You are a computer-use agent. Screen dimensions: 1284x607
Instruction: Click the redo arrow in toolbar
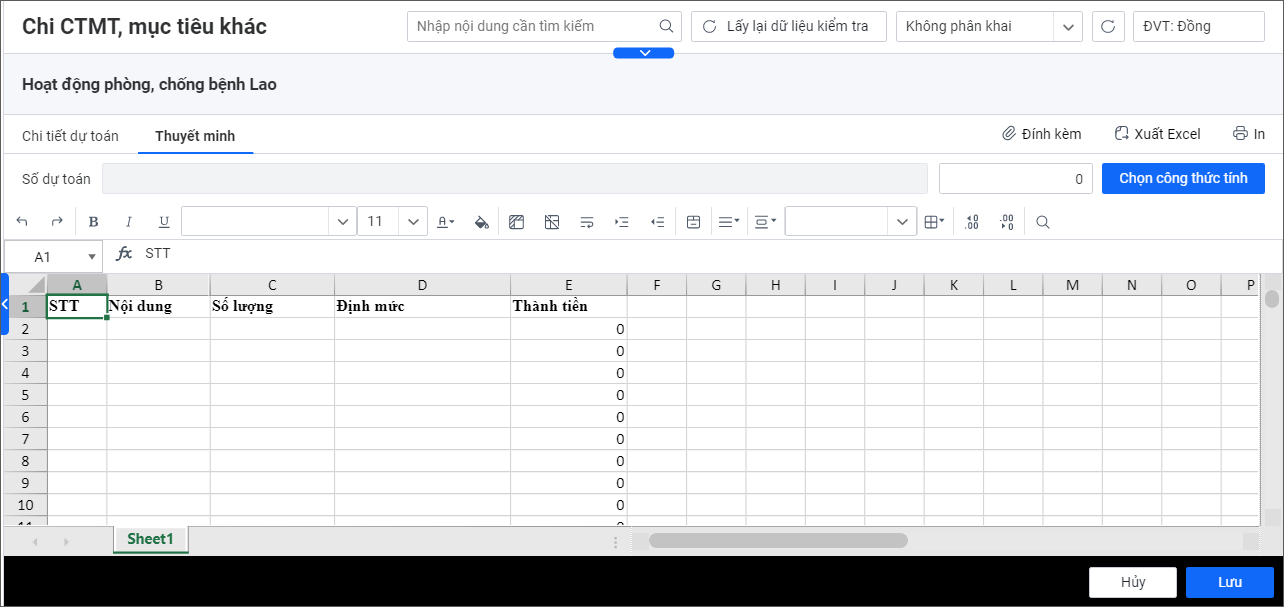[57, 222]
